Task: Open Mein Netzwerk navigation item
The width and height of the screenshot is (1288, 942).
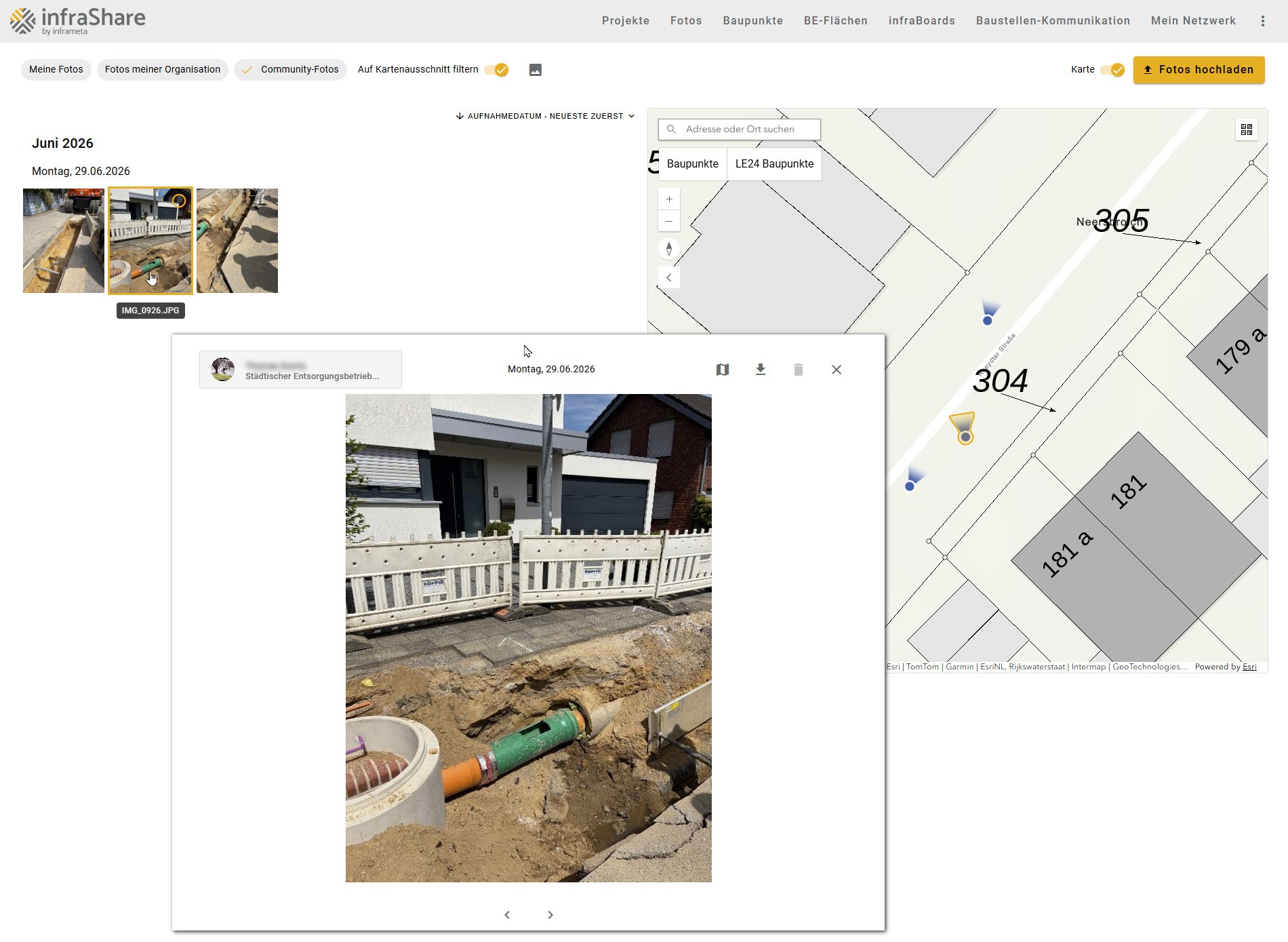Action: click(x=1193, y=21)
